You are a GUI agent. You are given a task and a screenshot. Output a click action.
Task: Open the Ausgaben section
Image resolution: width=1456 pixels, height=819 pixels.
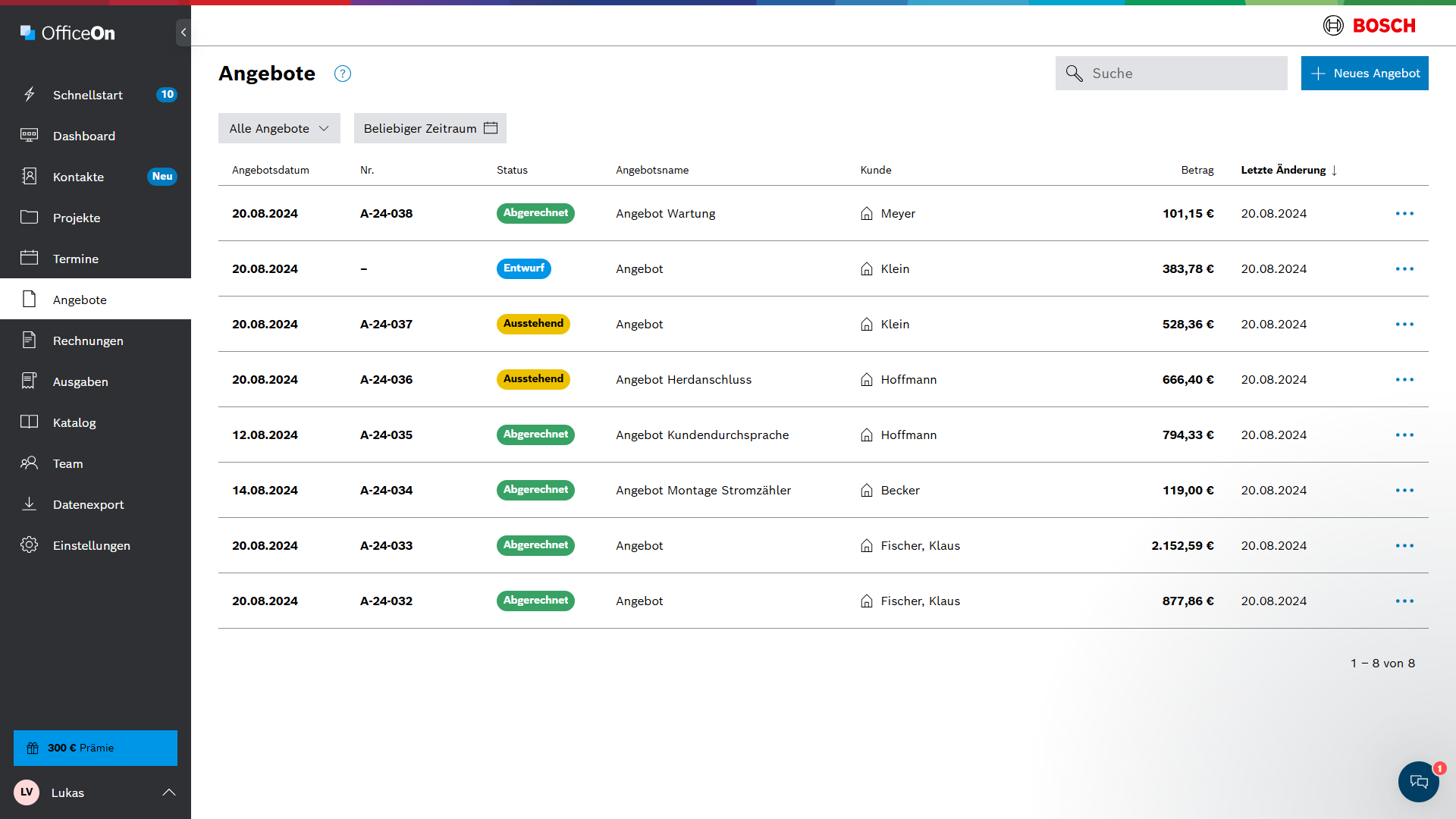pyautogui.click(x=80, y=381)
